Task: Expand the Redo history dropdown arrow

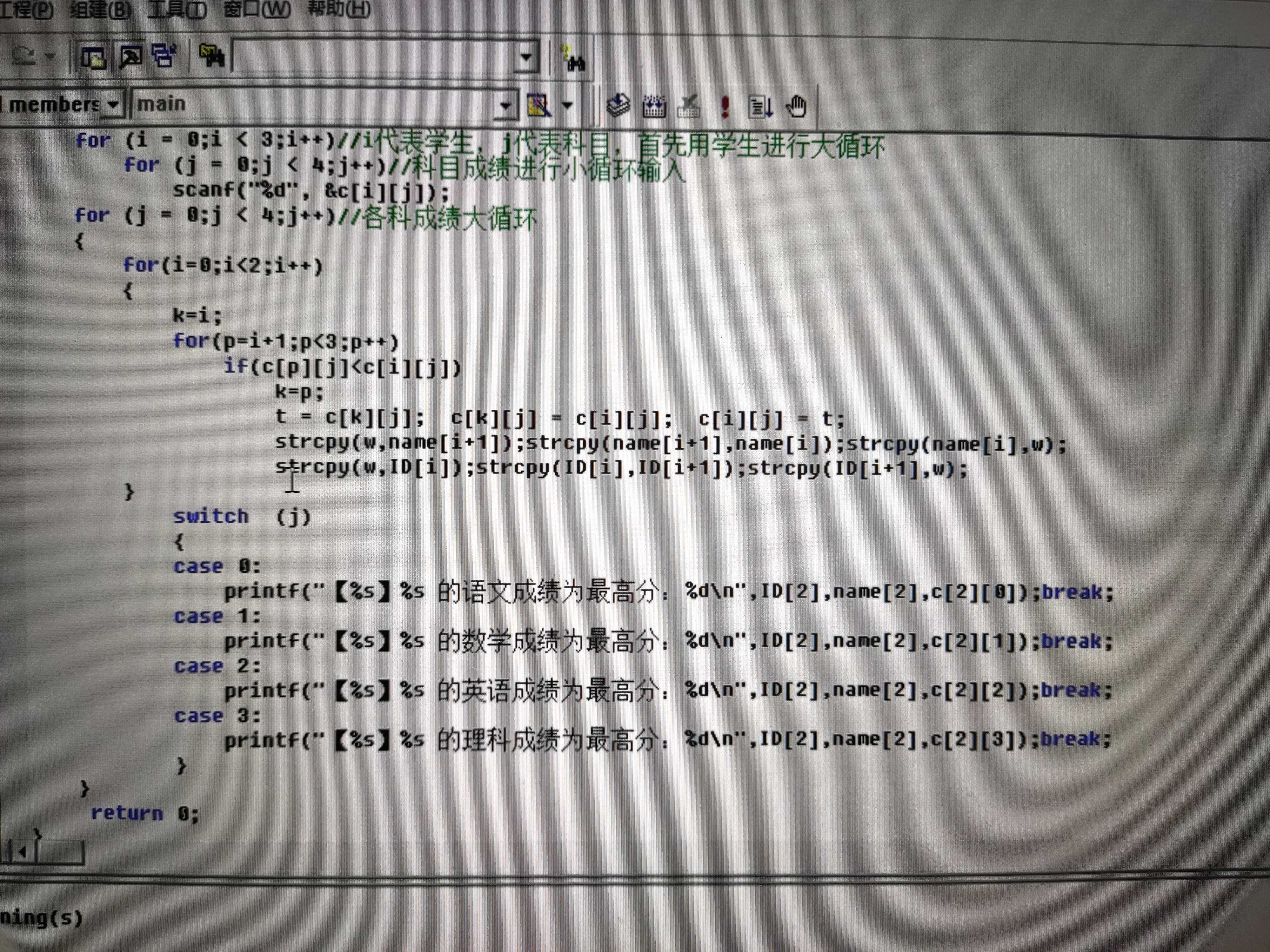Action: (50, 56)
